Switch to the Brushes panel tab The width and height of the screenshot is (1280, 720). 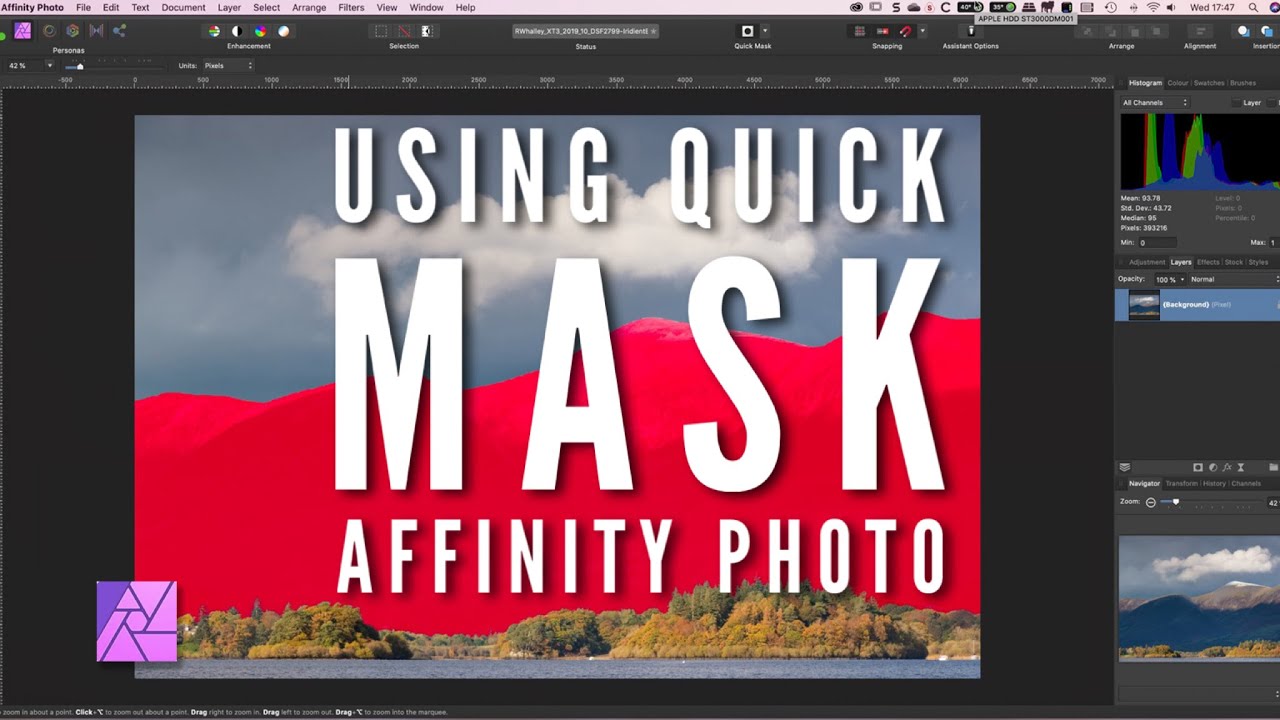pos(1243,83)
